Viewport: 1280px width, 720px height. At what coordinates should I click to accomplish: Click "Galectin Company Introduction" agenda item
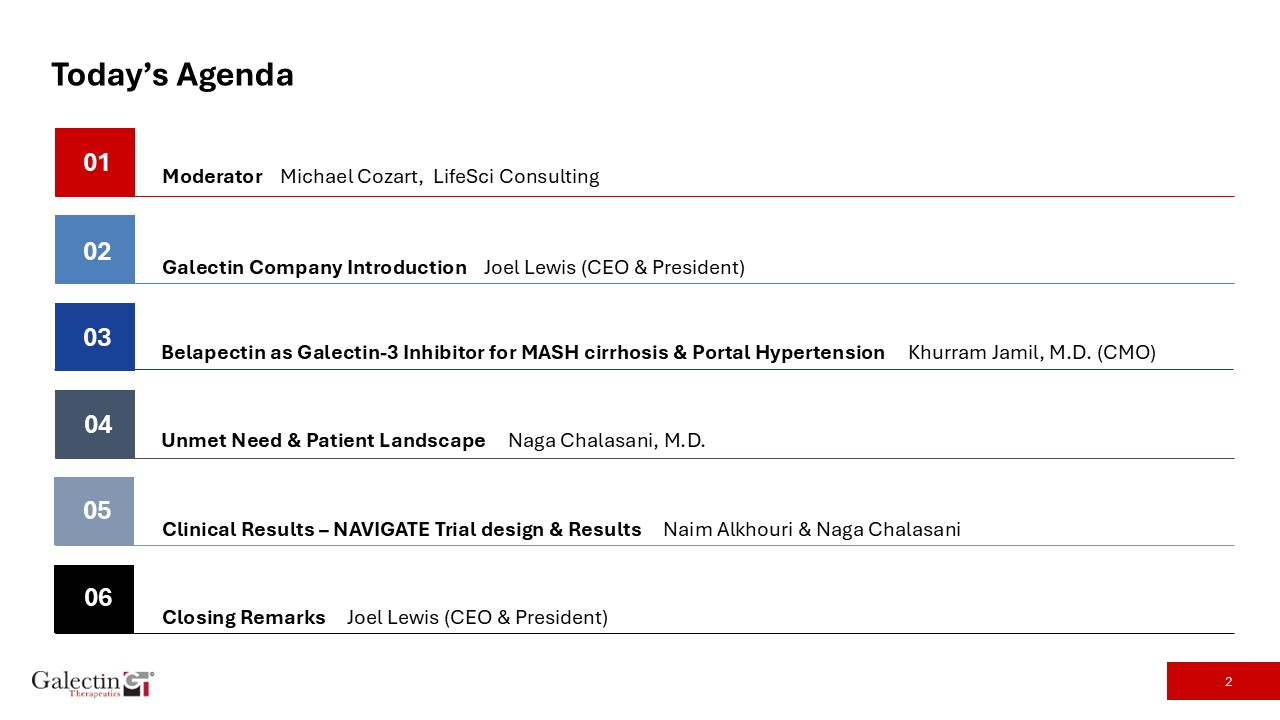[314, 268]
